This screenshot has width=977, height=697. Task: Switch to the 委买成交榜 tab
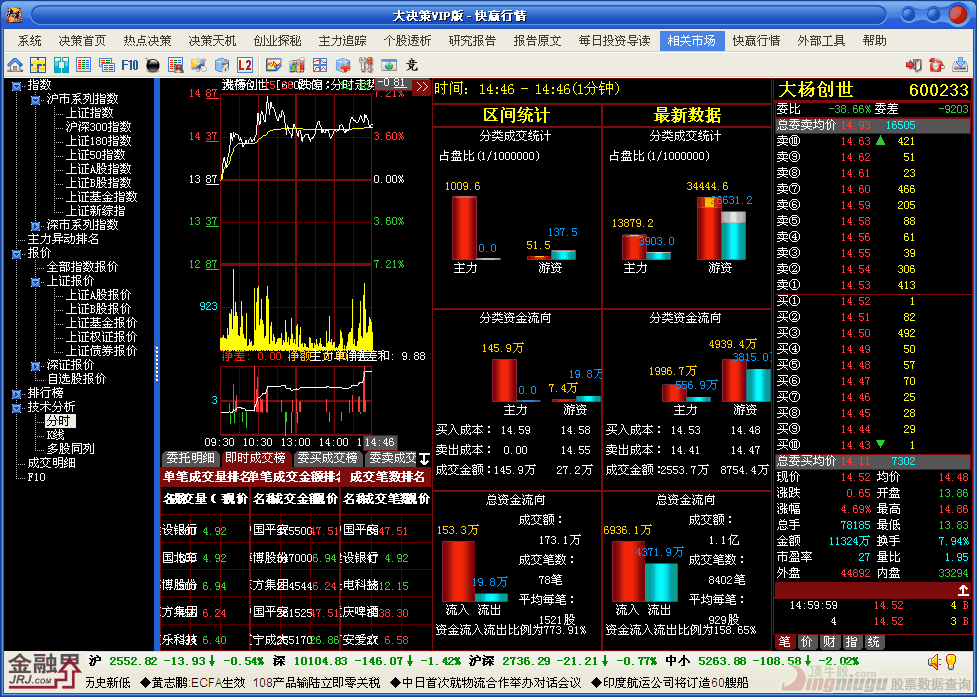327,458
